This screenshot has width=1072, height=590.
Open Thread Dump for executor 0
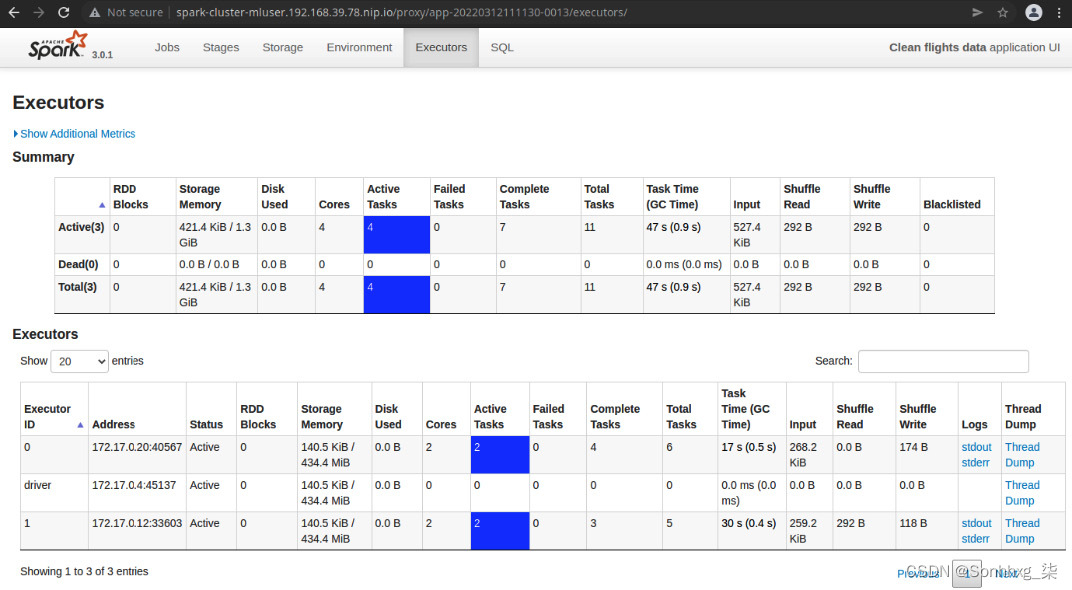pos(1022,455)
